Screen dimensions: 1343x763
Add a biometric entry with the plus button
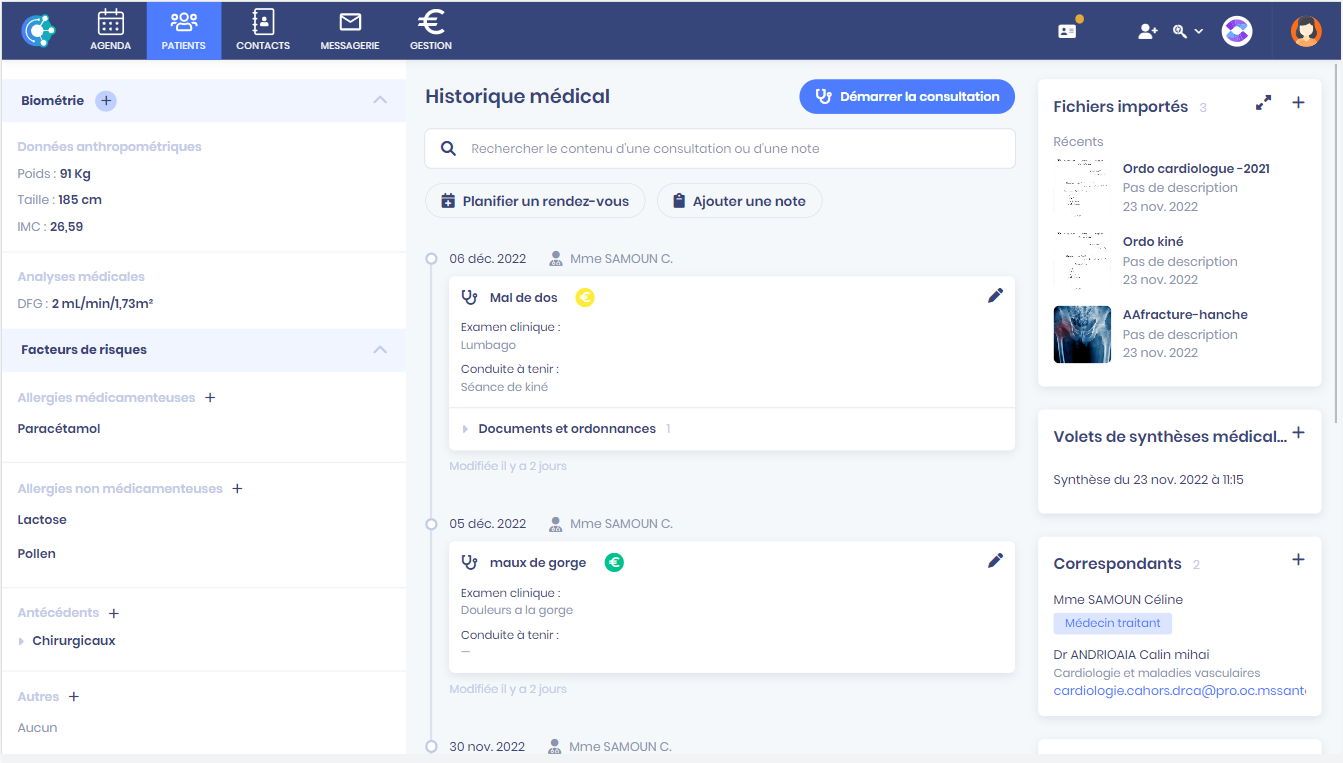click(x=106, y=100)
